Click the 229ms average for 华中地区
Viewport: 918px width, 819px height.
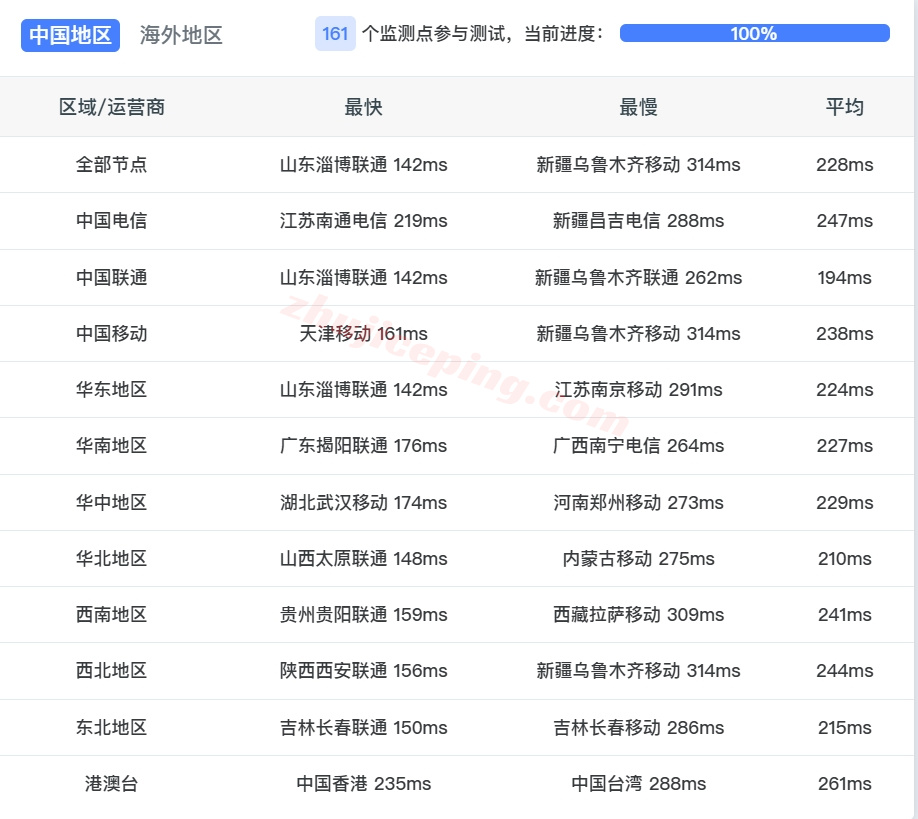tap(844, 502)
